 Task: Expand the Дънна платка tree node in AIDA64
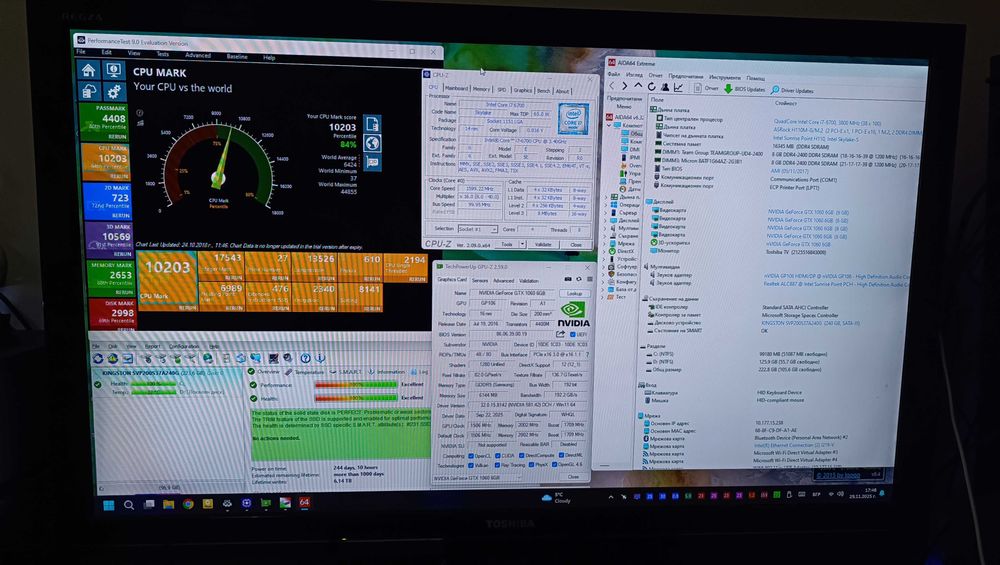(607, 198)
